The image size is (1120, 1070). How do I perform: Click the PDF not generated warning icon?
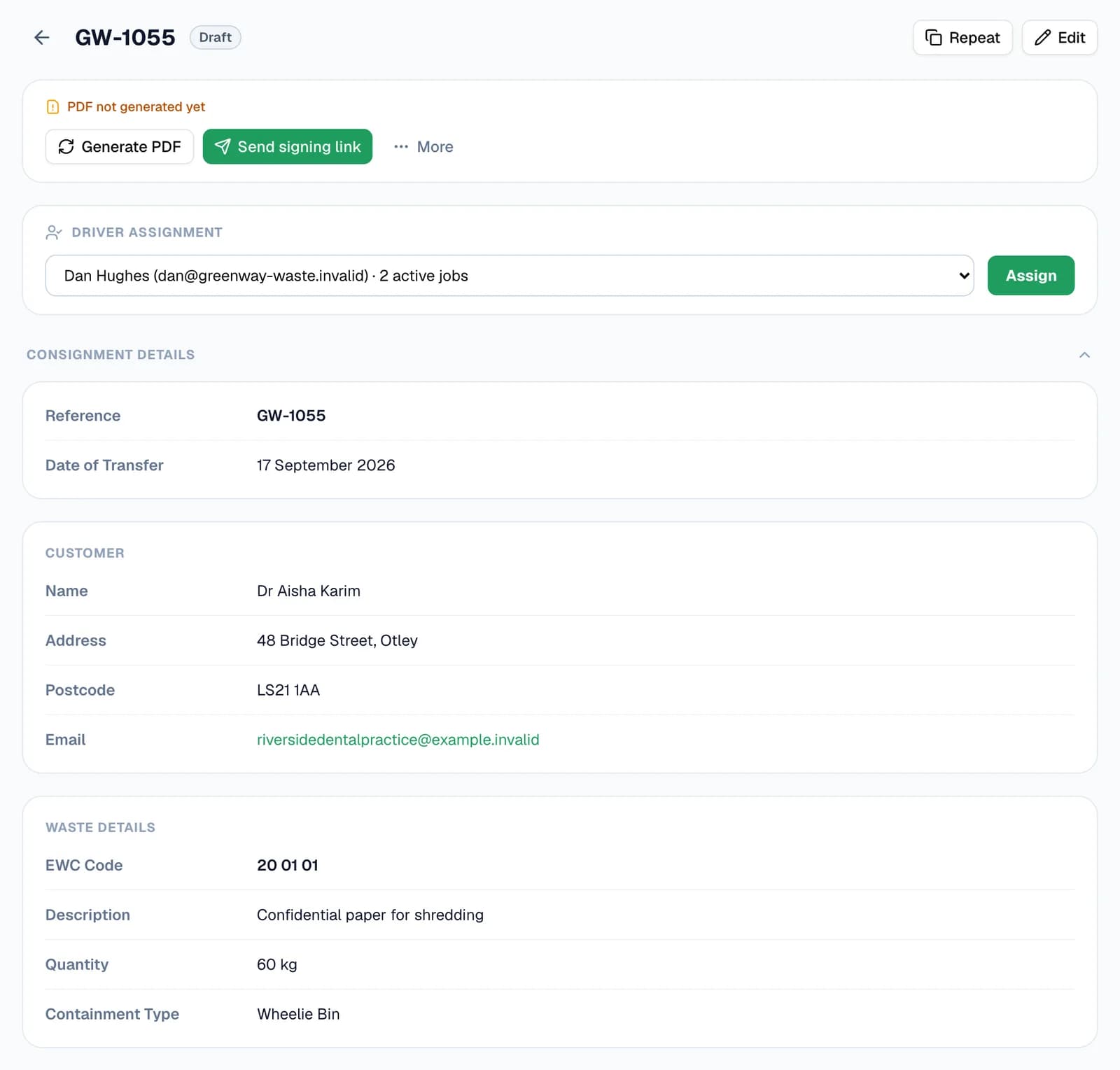tap(52, 107)
